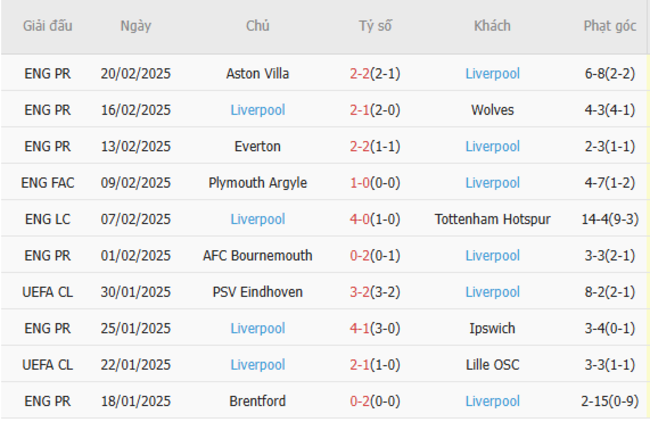Open the AFC Bournemouth team link
The image size is (650, 422).
point(257,256)
